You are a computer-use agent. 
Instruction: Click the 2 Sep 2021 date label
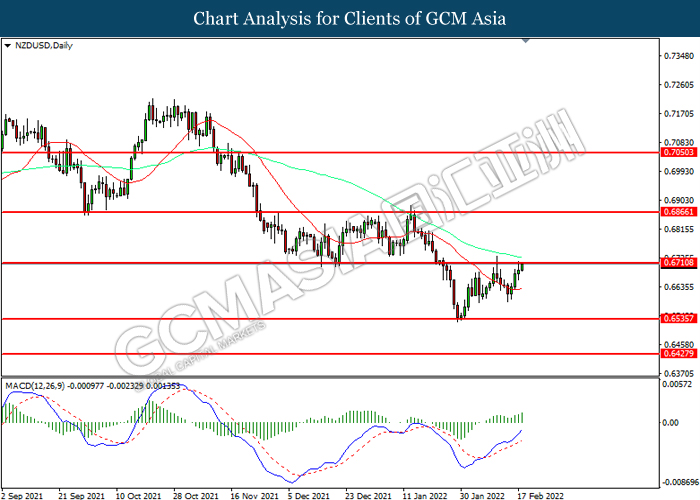[23, 496]
